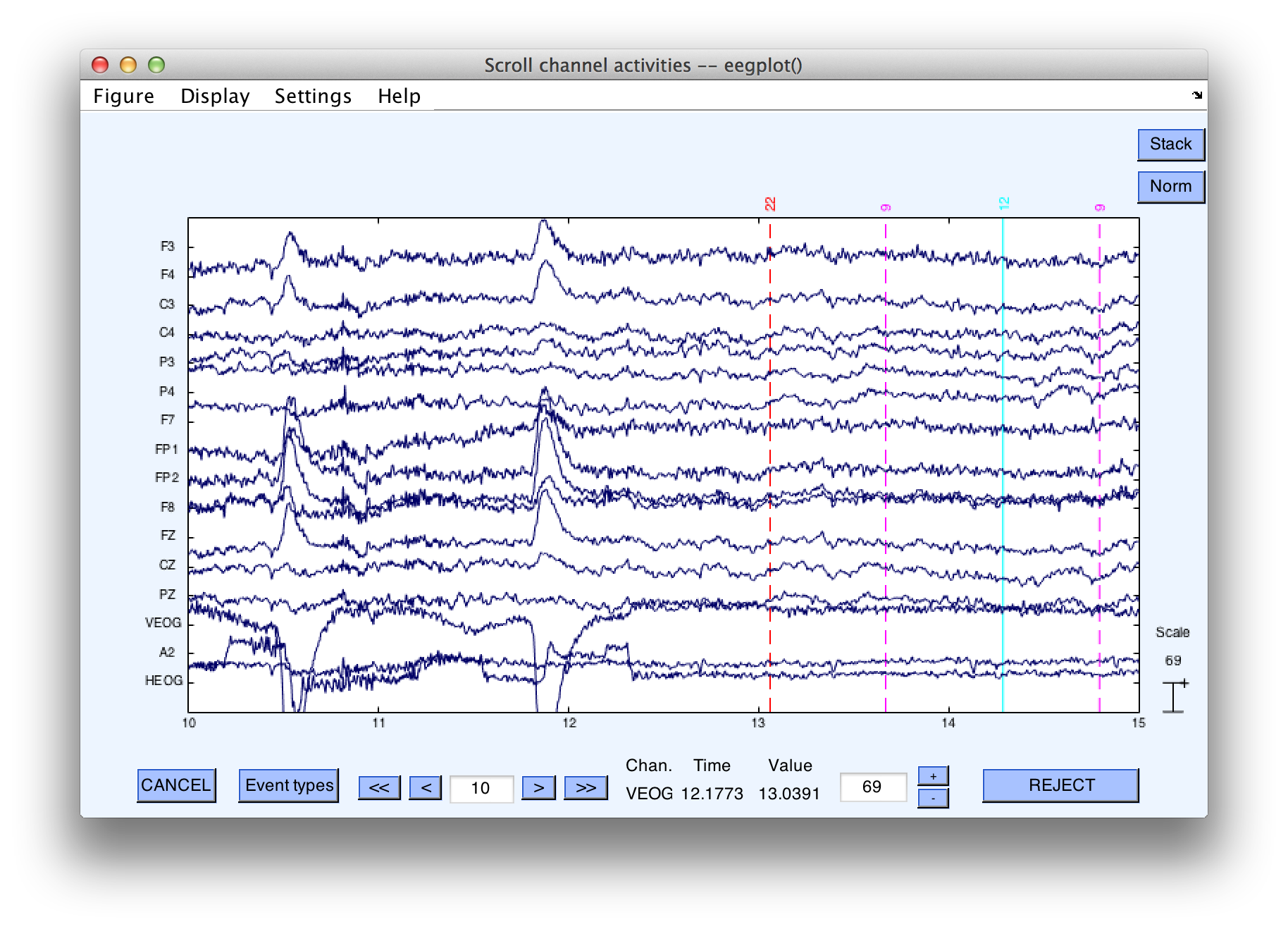The height and width of the screenshot is (929, 1288).
Task: Click the scale bar indicator icon
Action: (x=1175, y=697)
